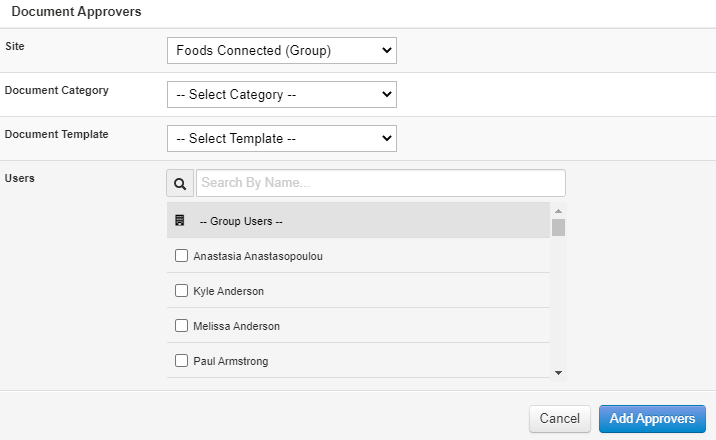This screenshot has height=440, width=716.
Task: Click the 'Kyle Anderson' name text
Action: click(x=228, y=291)
